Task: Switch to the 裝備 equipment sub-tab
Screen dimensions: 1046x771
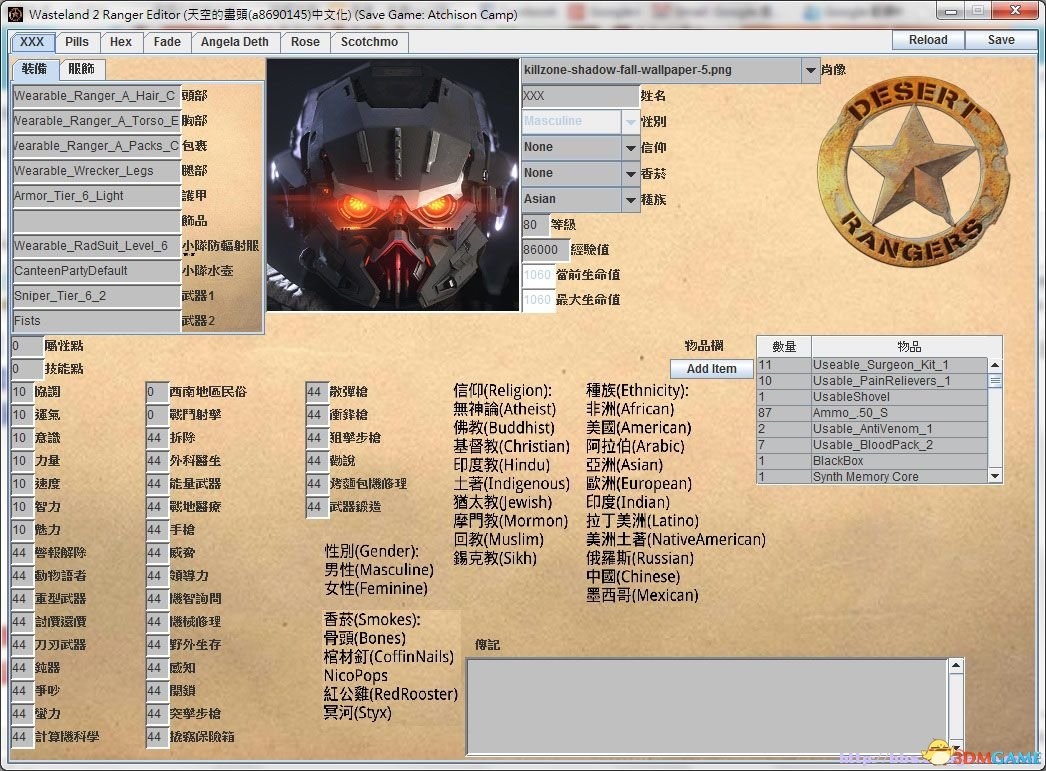Action: pos(35,69)
